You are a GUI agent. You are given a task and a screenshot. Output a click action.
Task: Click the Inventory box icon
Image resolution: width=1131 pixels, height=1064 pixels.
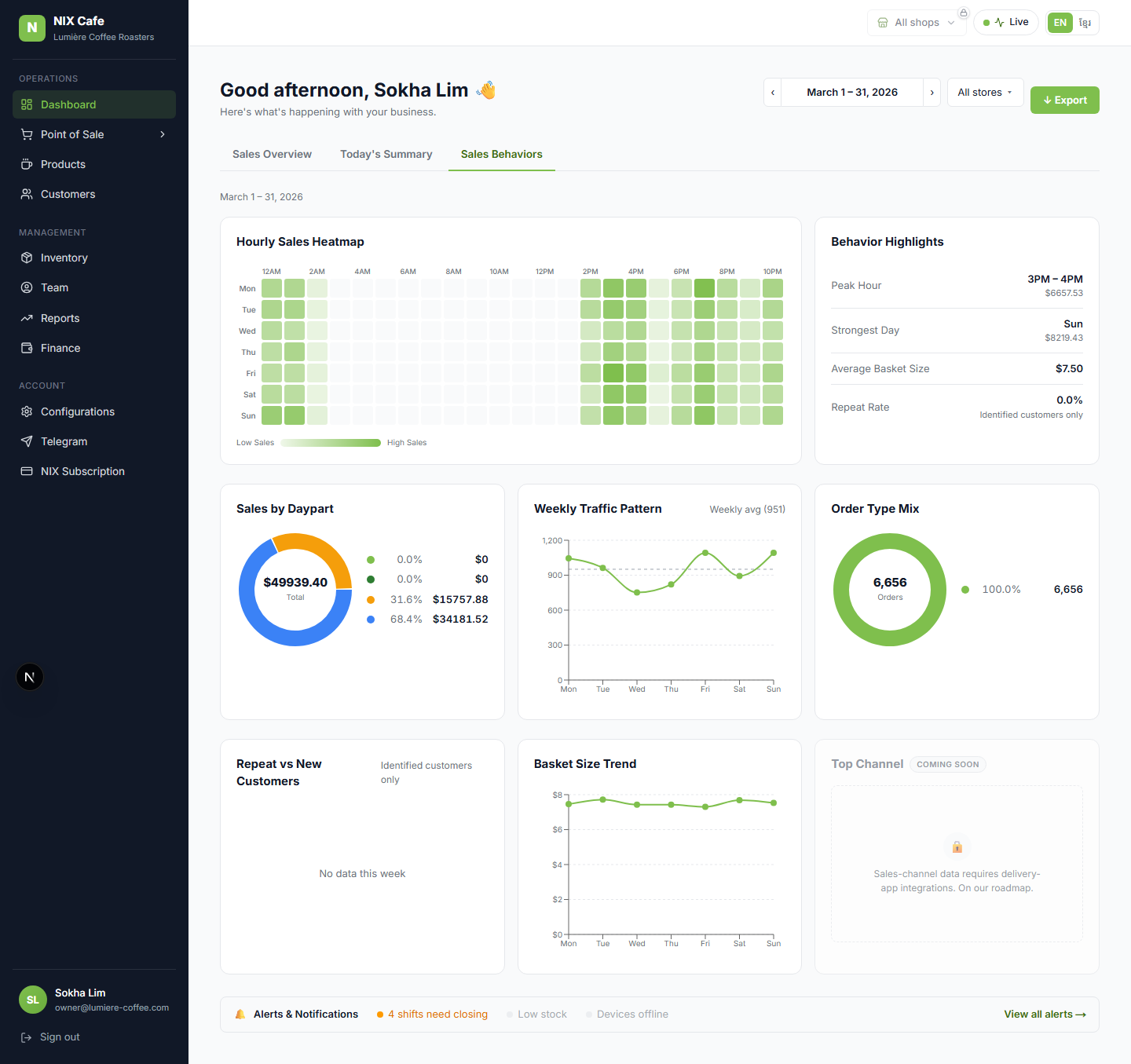pos(27,258)
